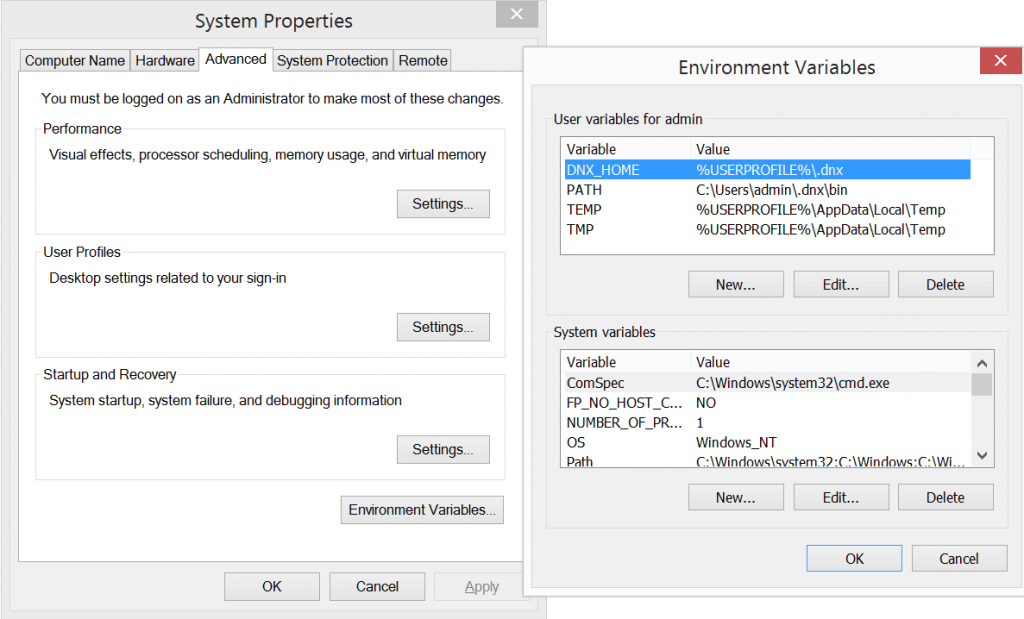The width and height of the screenshot is (1024, 619).
Task: Close the Environment Variables dialog with red X
Action: 1000,61
